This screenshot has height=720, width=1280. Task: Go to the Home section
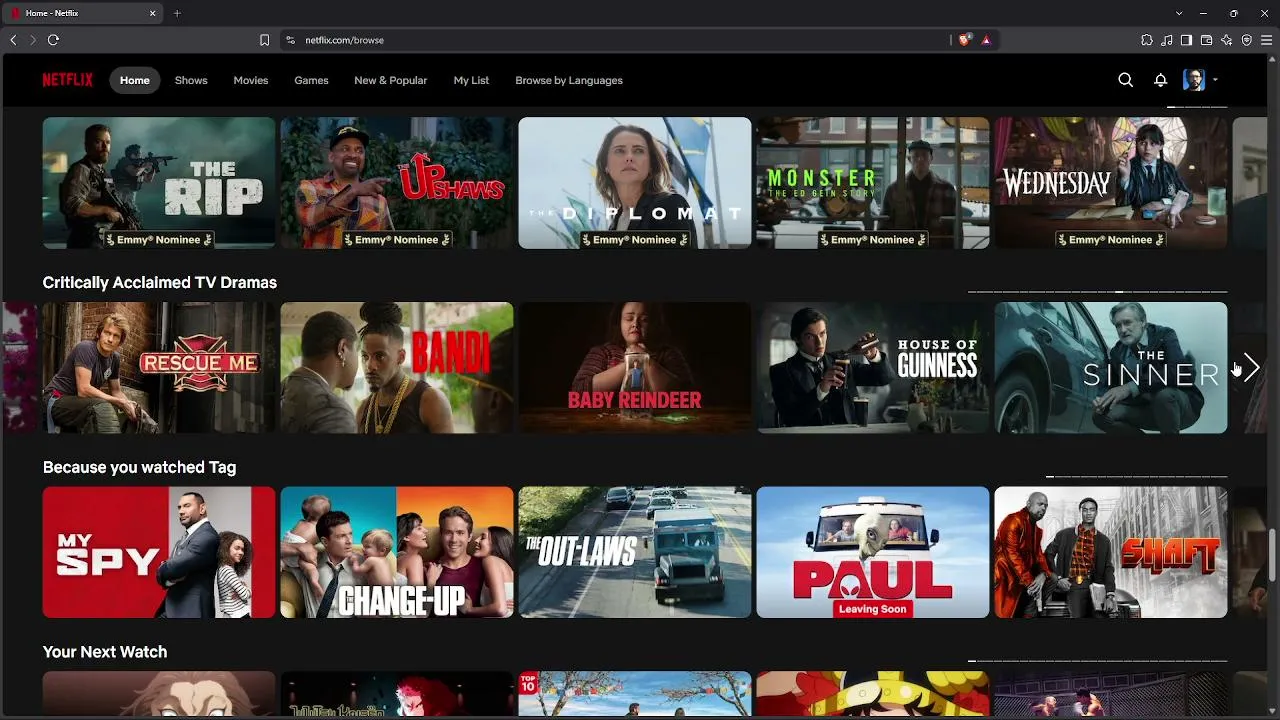pyautogui.click(x=135, y=80)
